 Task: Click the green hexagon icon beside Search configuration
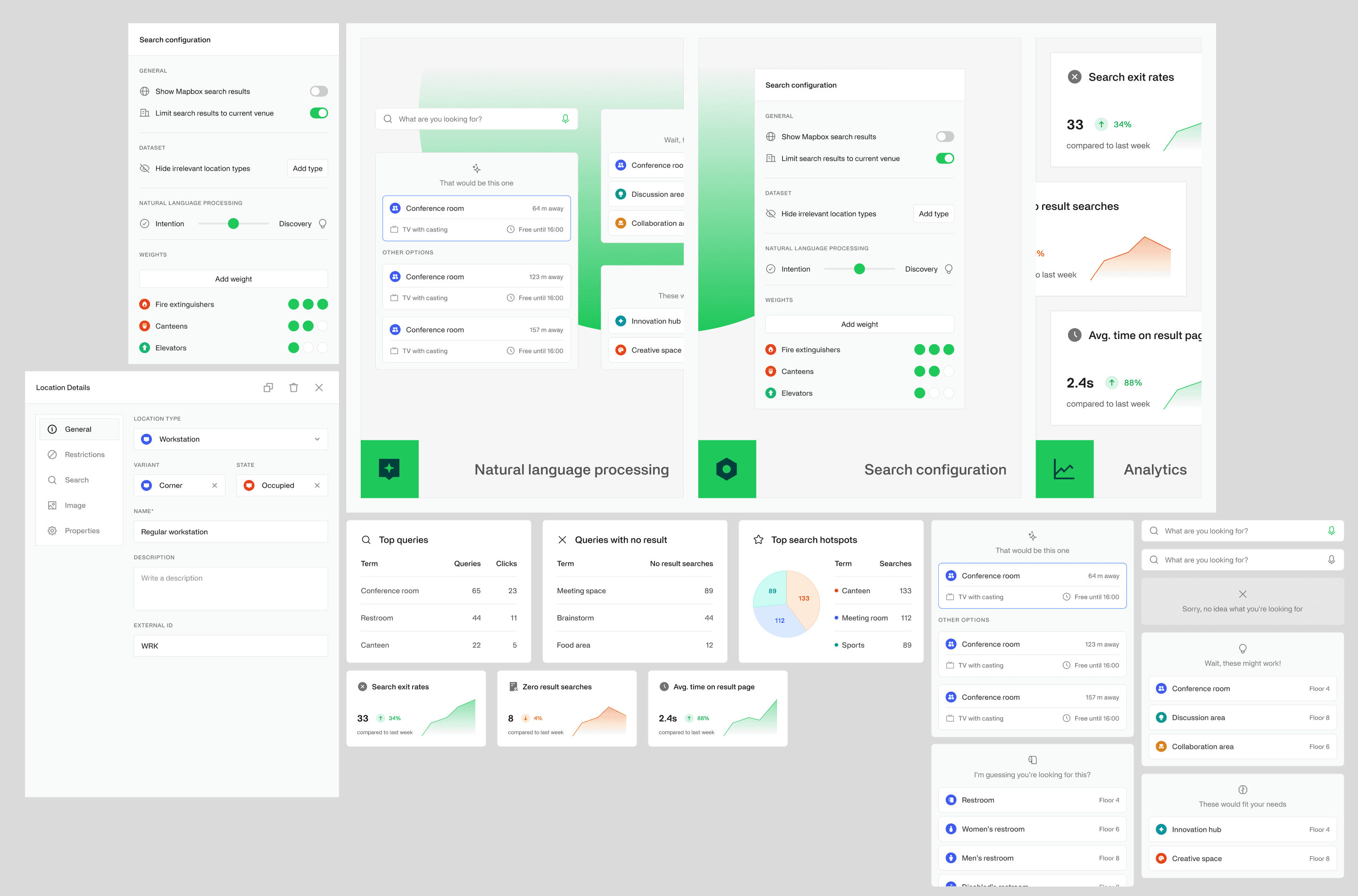point(727,469)
